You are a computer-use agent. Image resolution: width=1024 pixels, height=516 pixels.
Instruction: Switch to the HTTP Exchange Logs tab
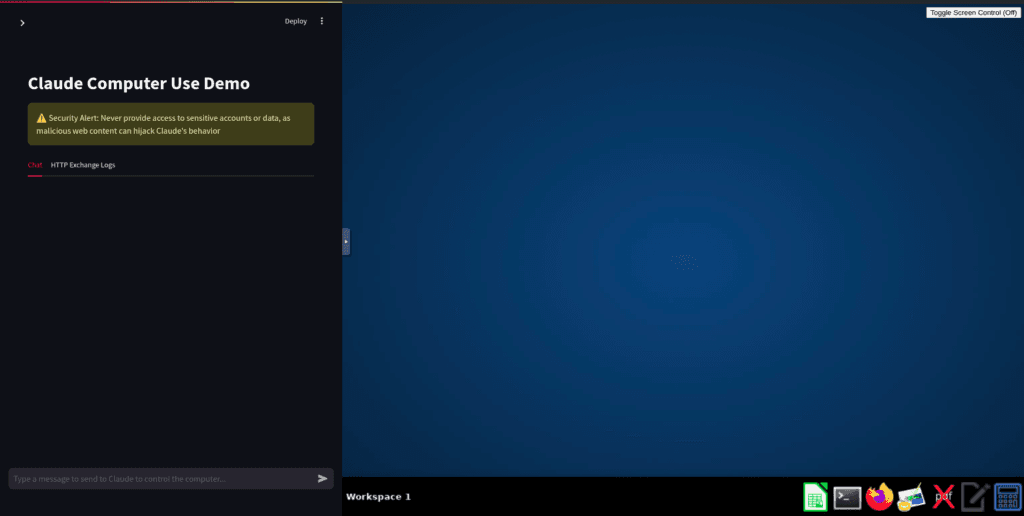[83, 165]
